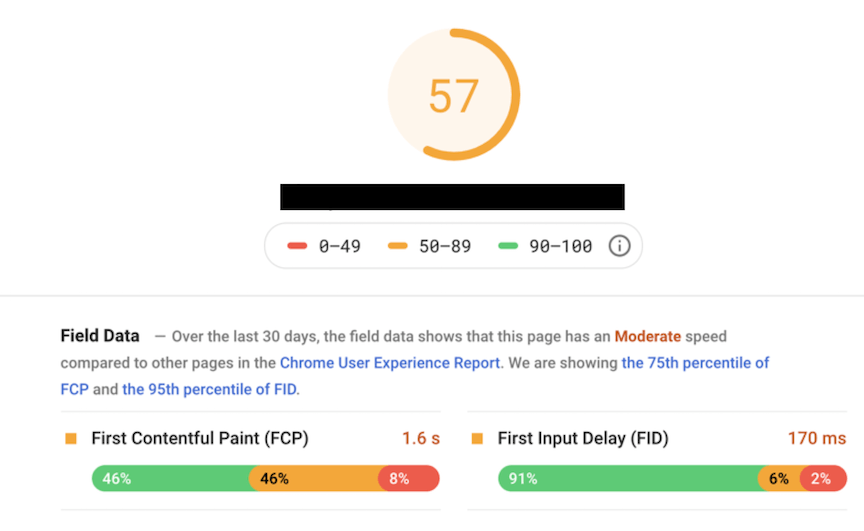Screen dimensions: 864x531
Task: Click the red 0–49 legend marker
Action: (297, 246)
